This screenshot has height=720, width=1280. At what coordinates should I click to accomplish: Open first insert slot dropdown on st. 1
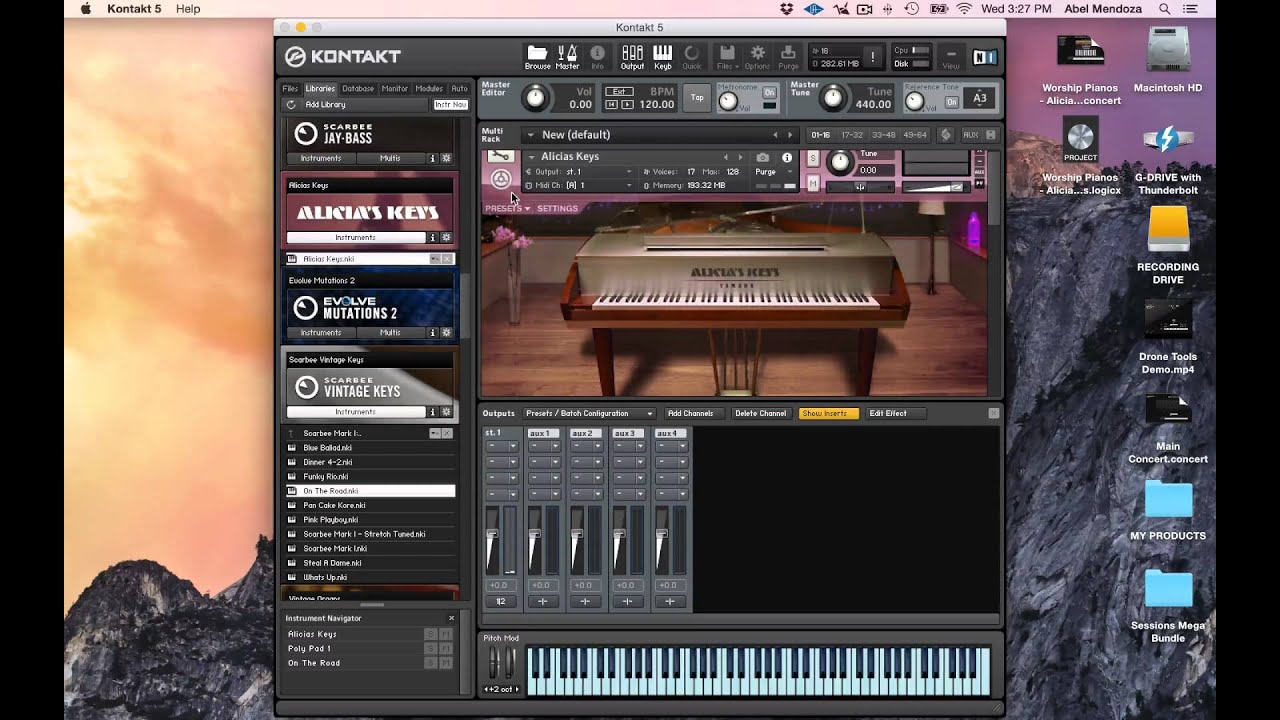(501, 446)
